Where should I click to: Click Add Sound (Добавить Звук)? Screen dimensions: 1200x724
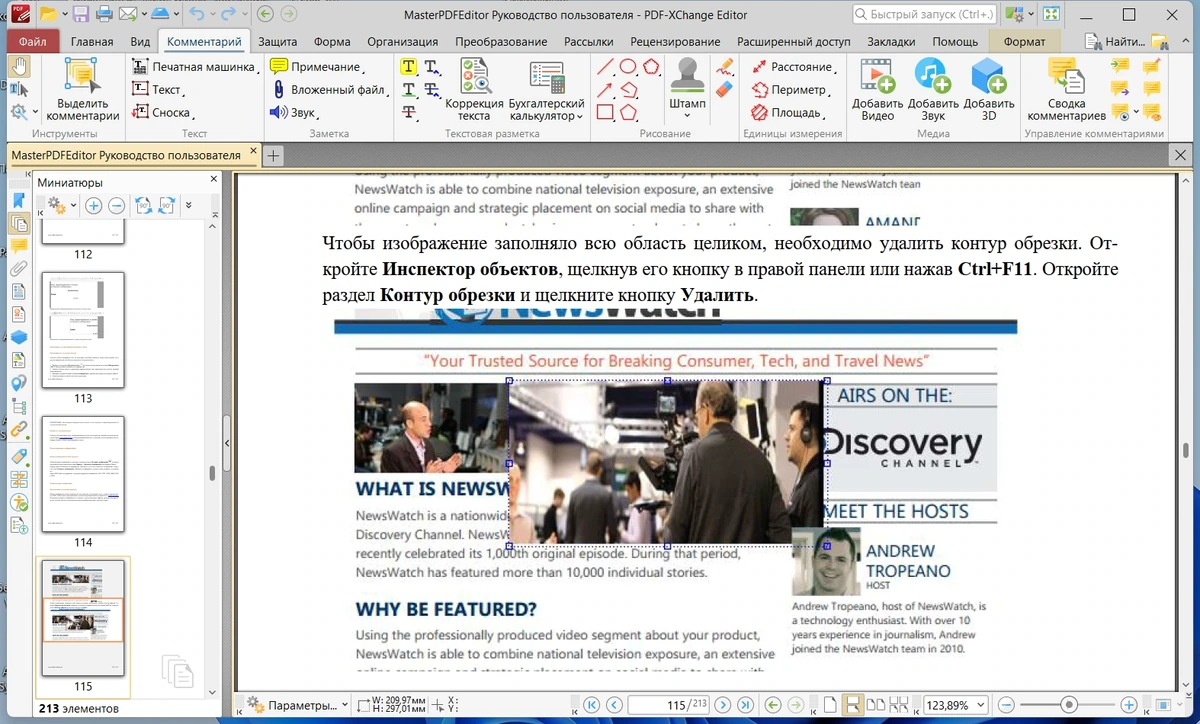coord(933,89)
